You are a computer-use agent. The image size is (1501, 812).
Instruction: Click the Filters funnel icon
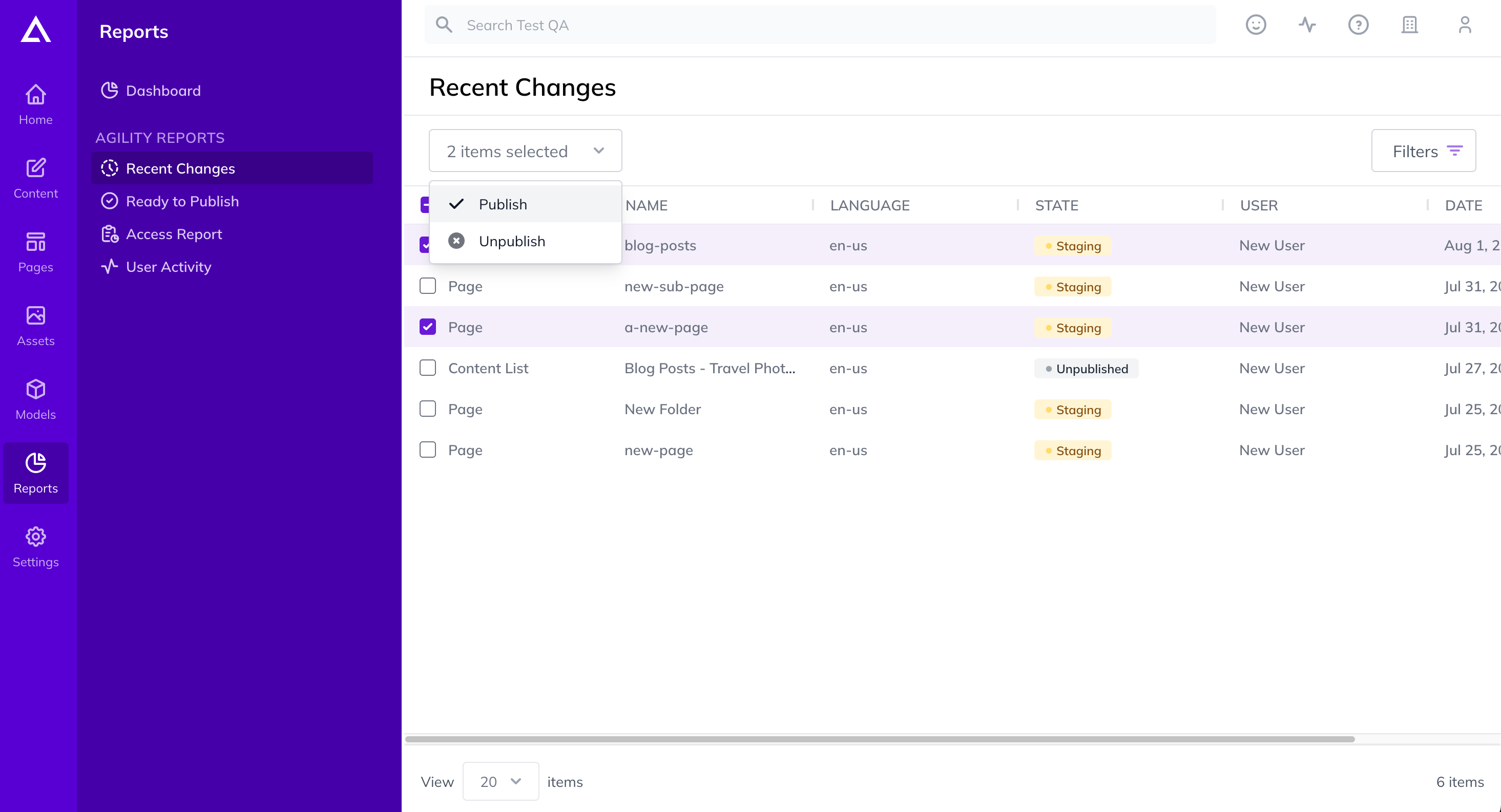tap(1455, 151)
